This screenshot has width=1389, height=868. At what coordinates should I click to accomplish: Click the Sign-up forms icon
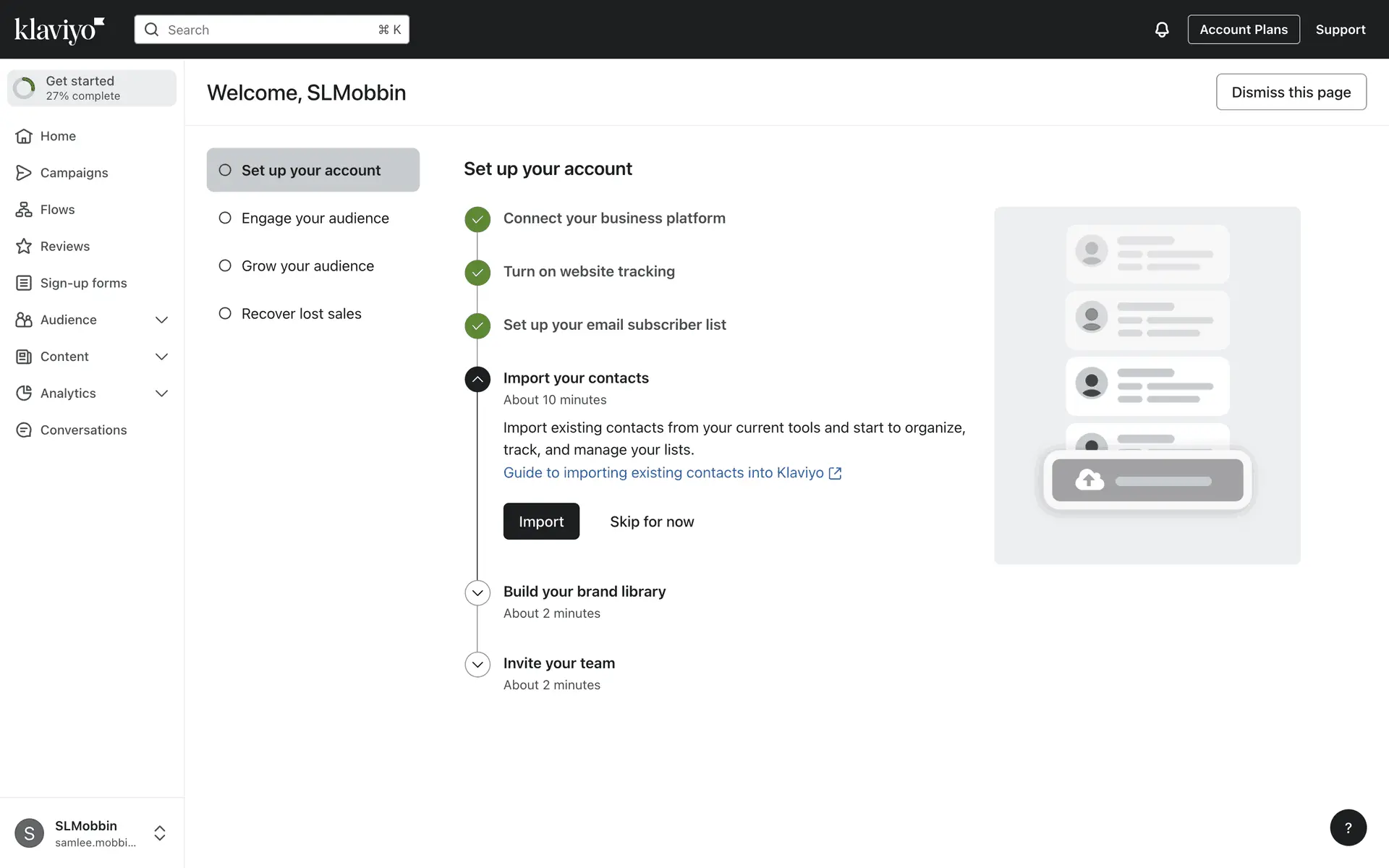click(x=24, y=284)
